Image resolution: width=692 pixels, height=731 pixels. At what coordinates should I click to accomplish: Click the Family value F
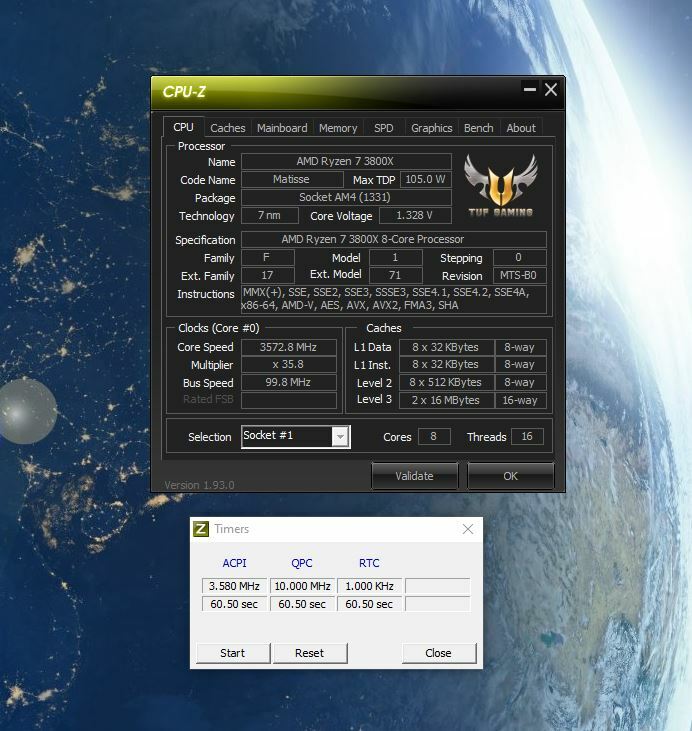267,257
